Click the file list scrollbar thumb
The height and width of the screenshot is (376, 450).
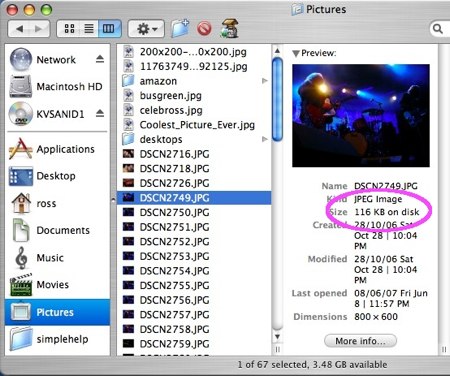click(x=277, y=99)
